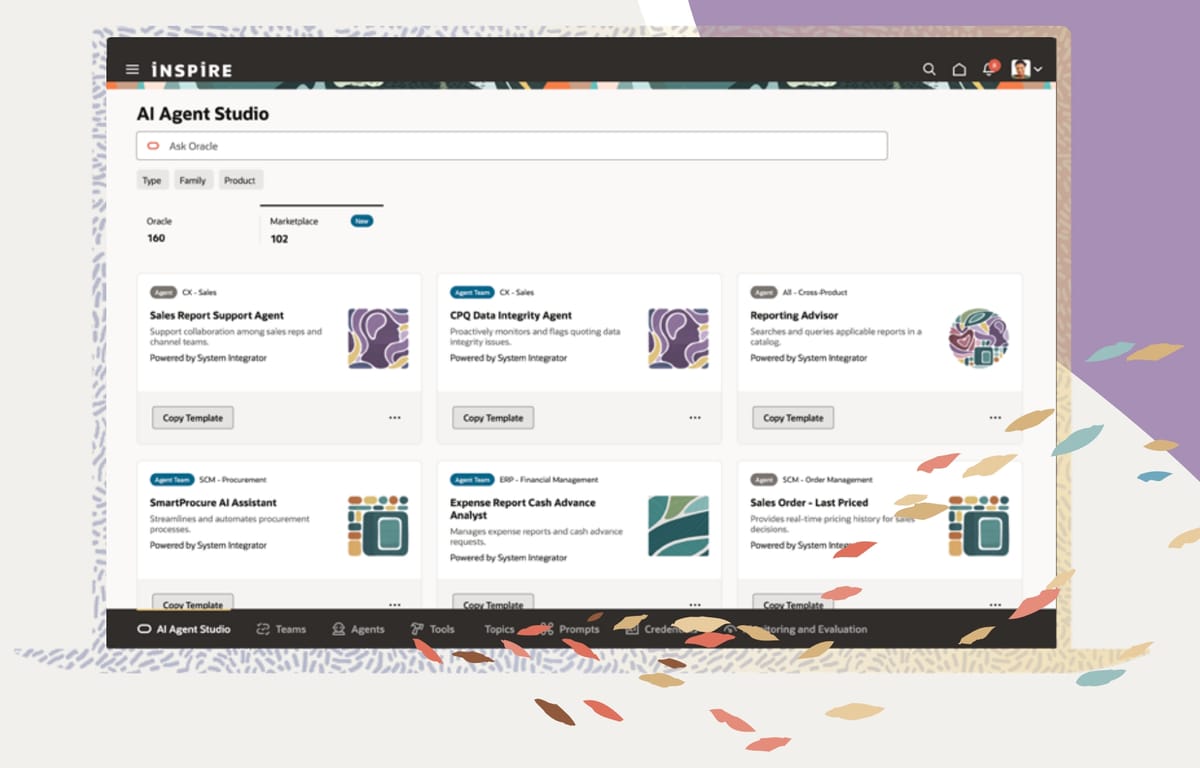1200x768 pixels.
Task: Copy Template for CPQ Data Integrity Agent
Action: point(492,417)
